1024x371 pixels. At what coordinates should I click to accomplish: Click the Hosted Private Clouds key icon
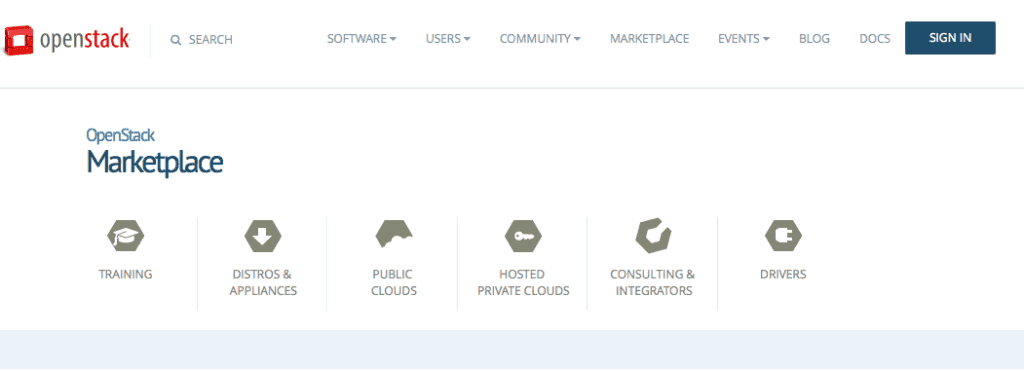pyautogui.click(x=523, y=236)
